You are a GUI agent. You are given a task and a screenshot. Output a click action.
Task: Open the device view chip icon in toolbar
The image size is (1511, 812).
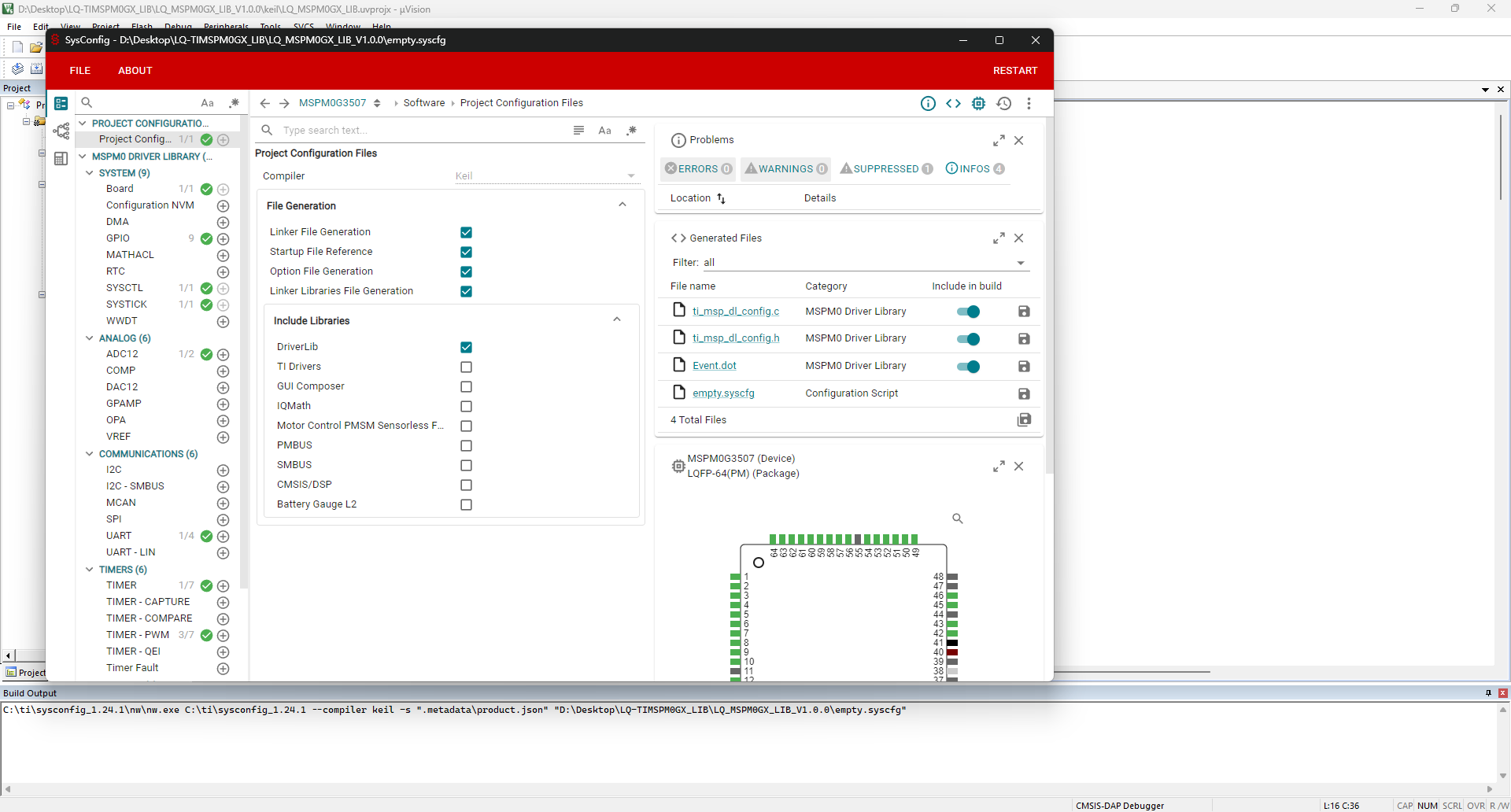[978, 103]
